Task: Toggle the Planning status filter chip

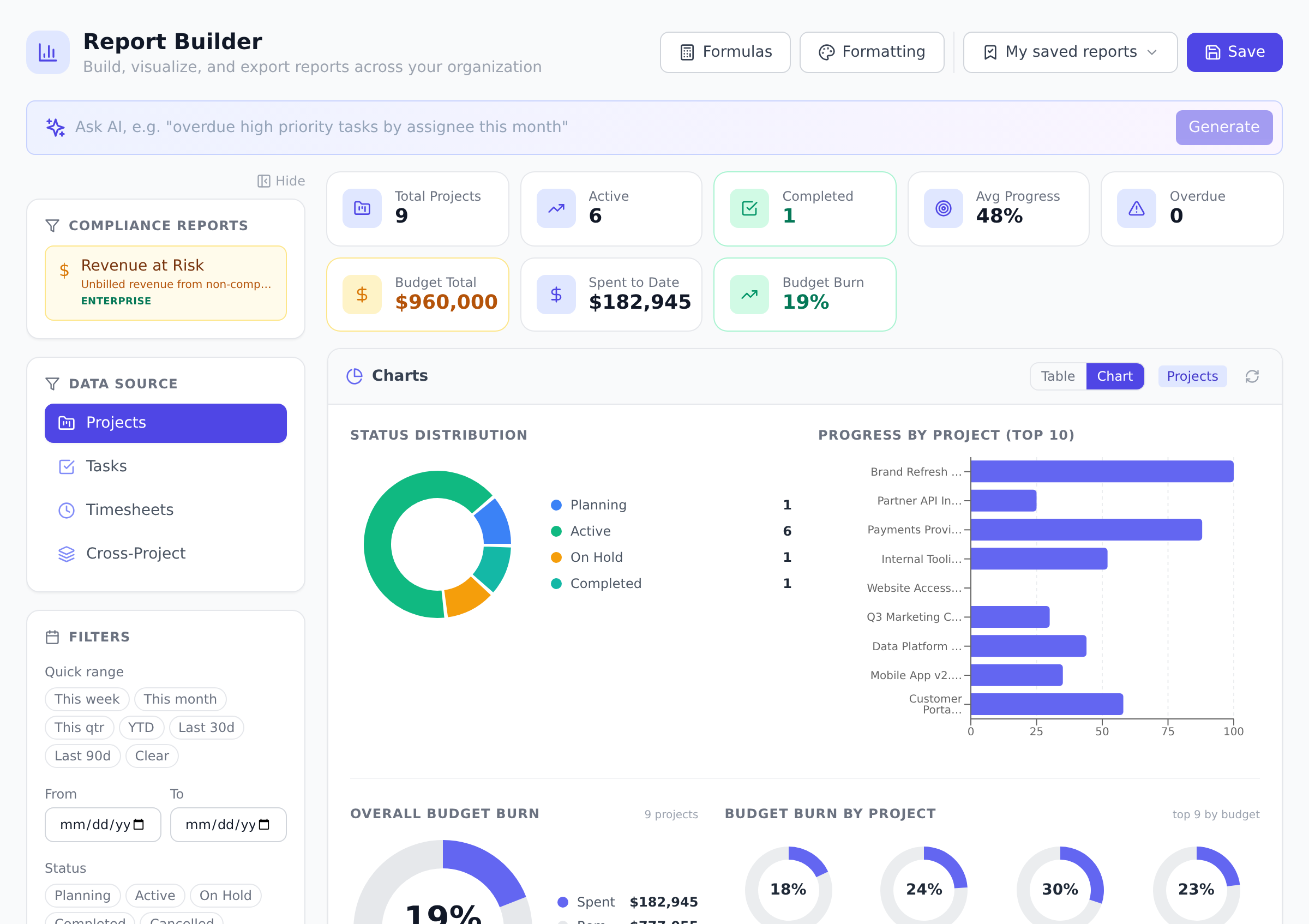Action: point(83,896)
